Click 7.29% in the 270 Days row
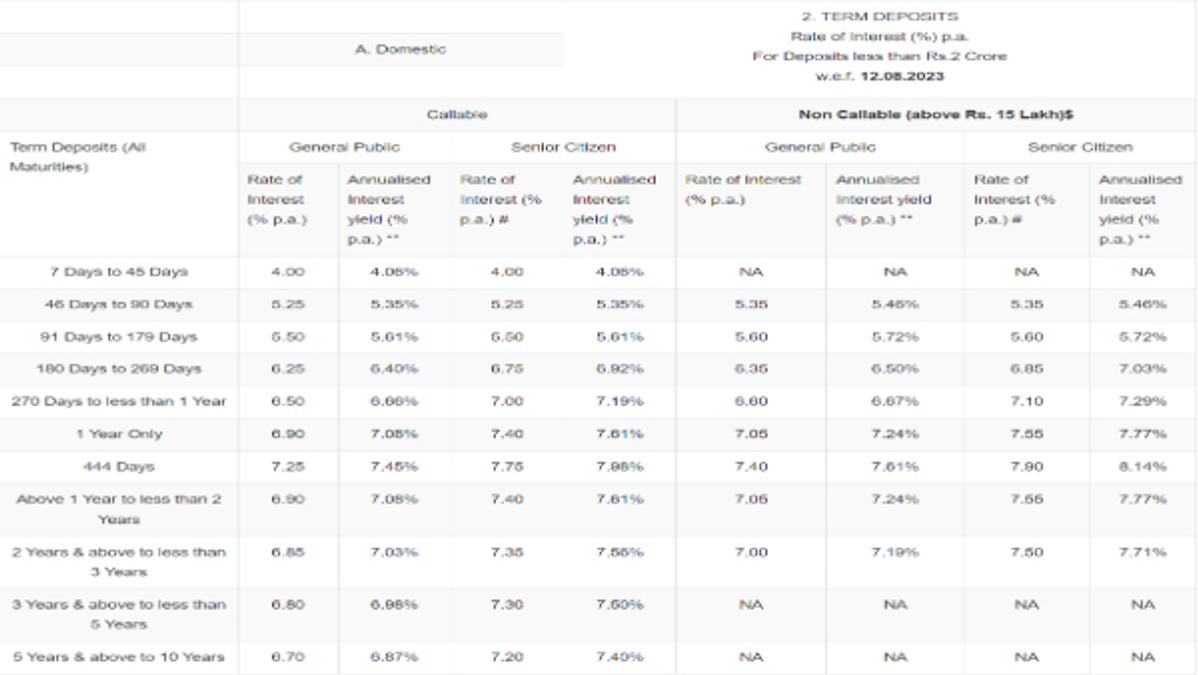1198x675 pixels. pos(1143,401)
